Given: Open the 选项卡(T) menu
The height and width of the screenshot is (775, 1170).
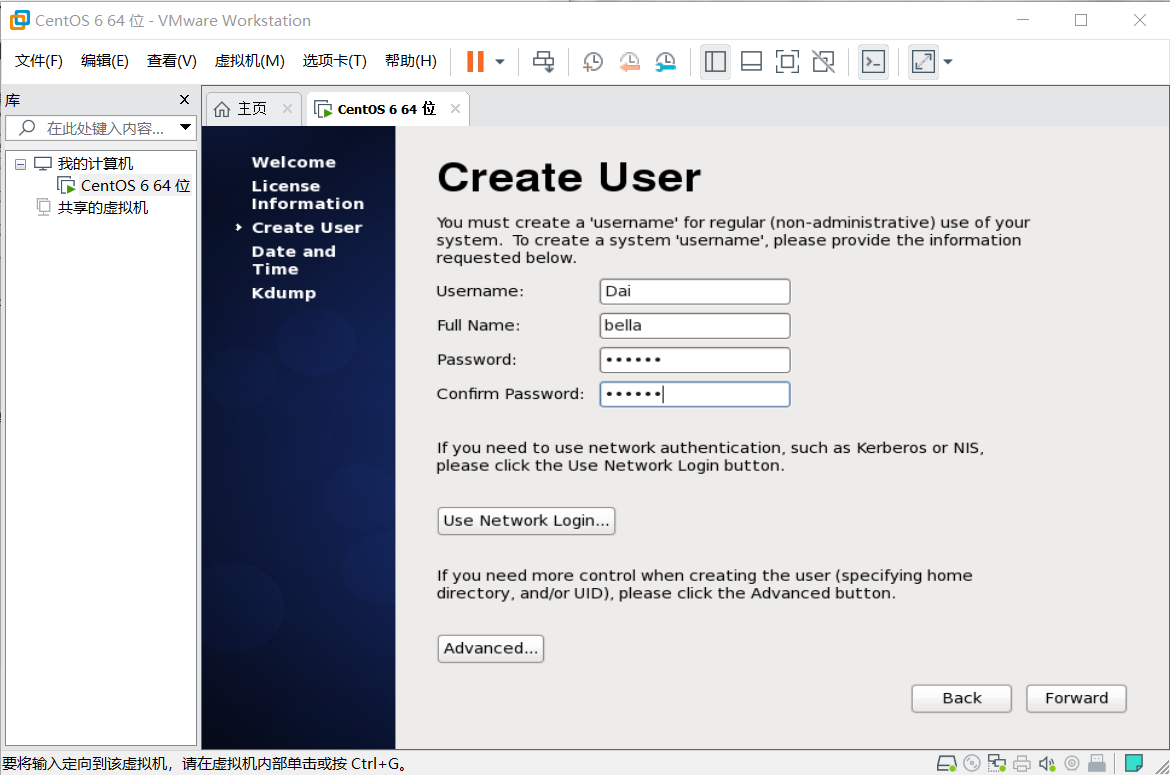Looking at the screenshot, I should (334, 61).
